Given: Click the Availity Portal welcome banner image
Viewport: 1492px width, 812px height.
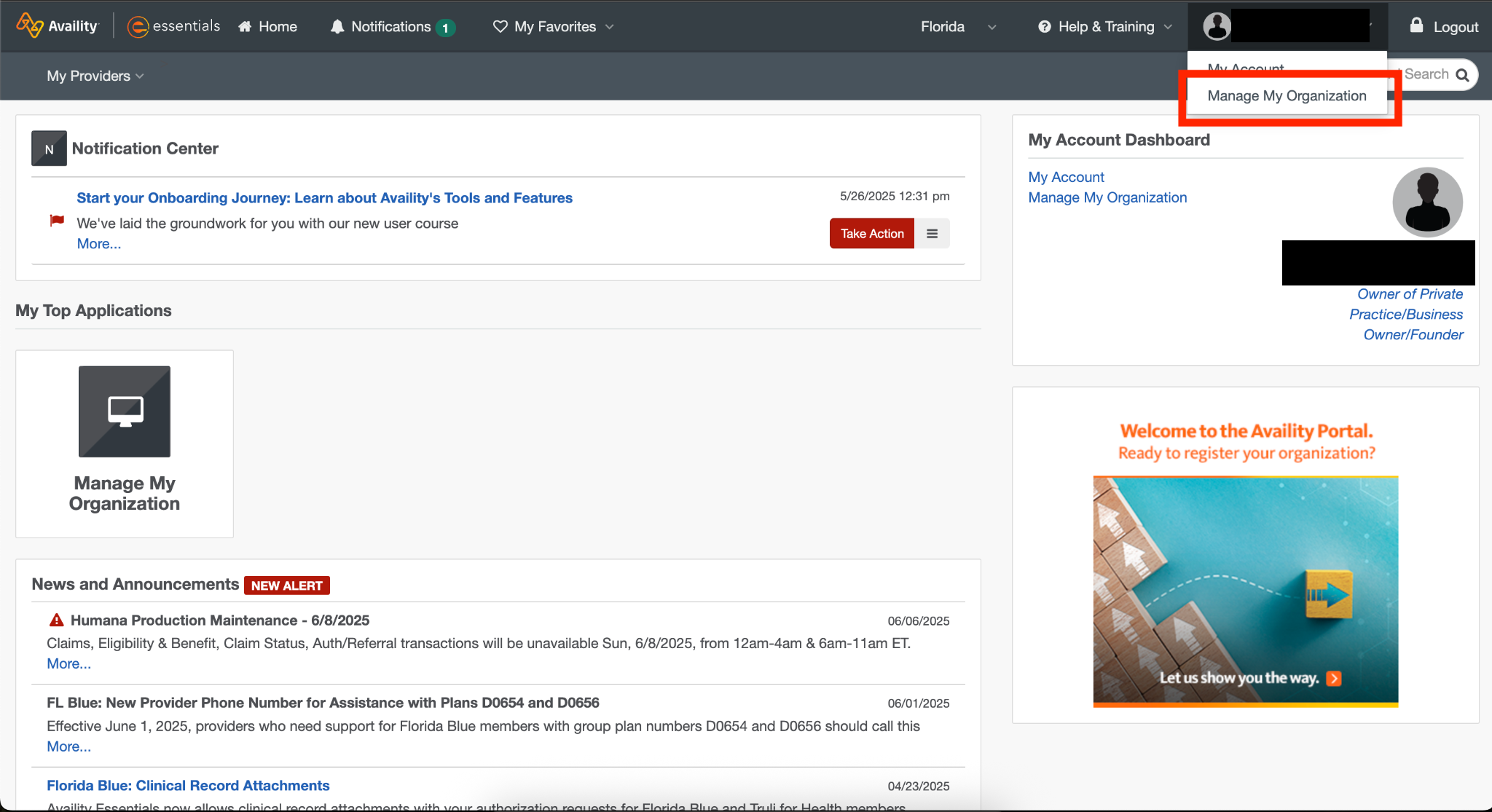Looking at the screenshot, I should click(1245, 591).
